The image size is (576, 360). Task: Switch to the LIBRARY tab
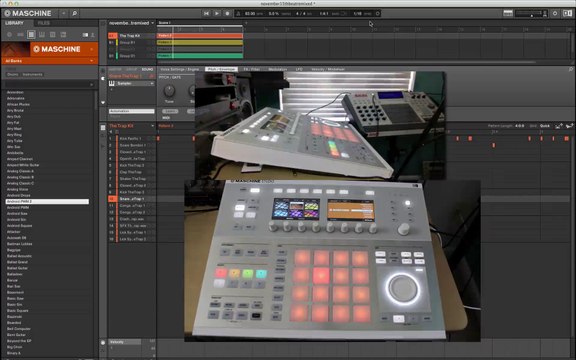14,23
